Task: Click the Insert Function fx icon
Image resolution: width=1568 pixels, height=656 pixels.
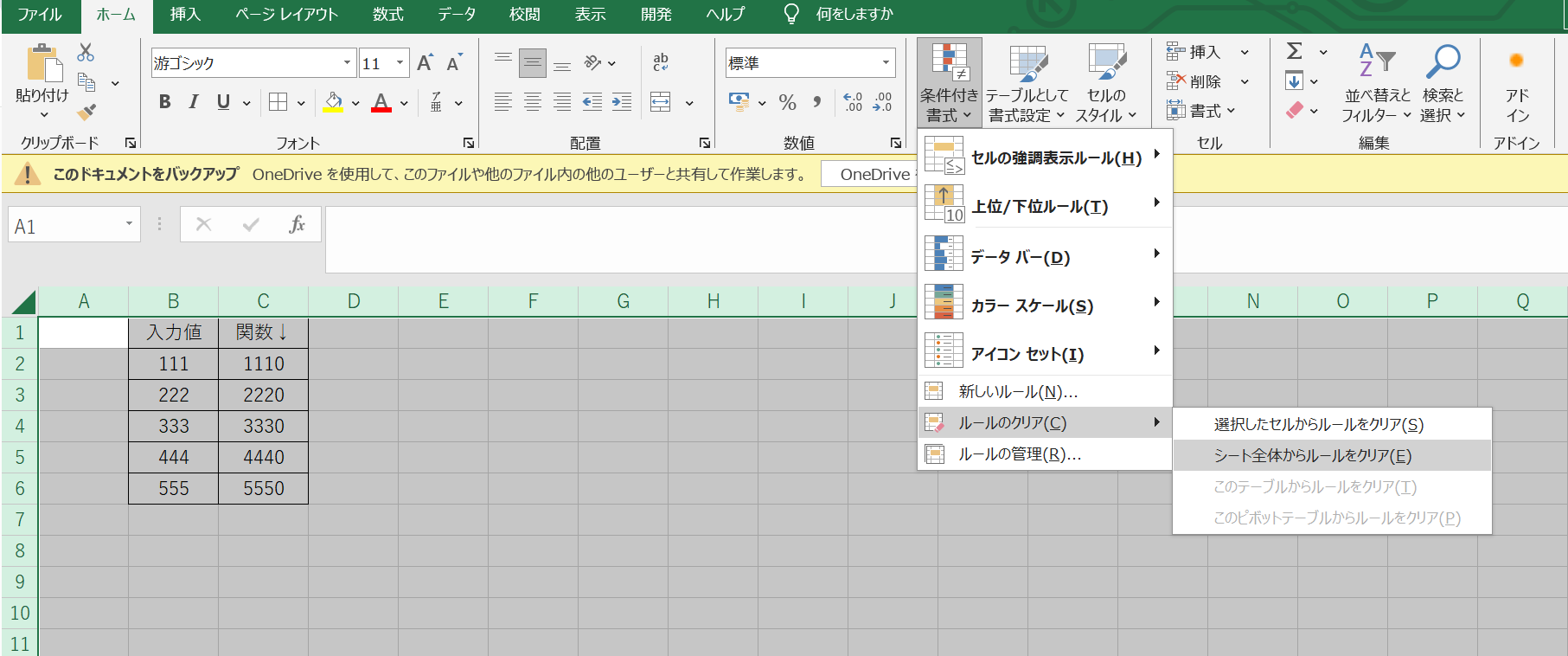Action: 297,225
